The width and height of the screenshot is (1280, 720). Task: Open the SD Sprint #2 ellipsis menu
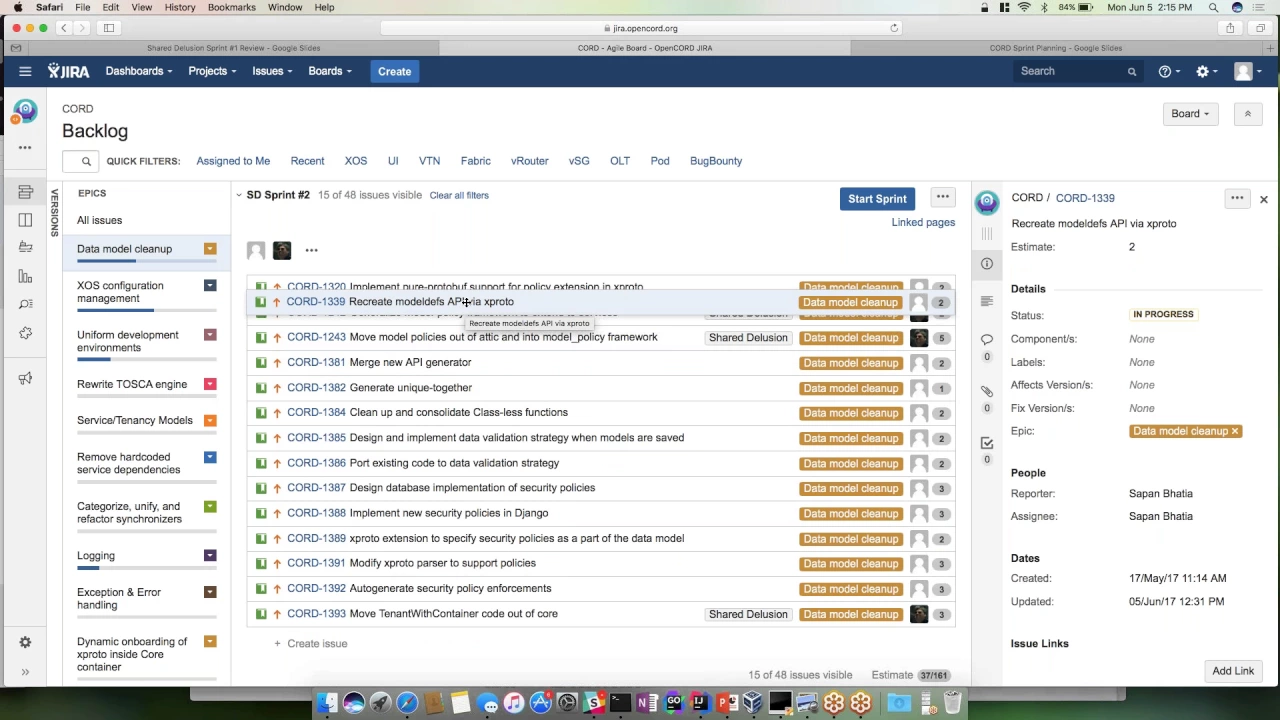click(943, 197)
